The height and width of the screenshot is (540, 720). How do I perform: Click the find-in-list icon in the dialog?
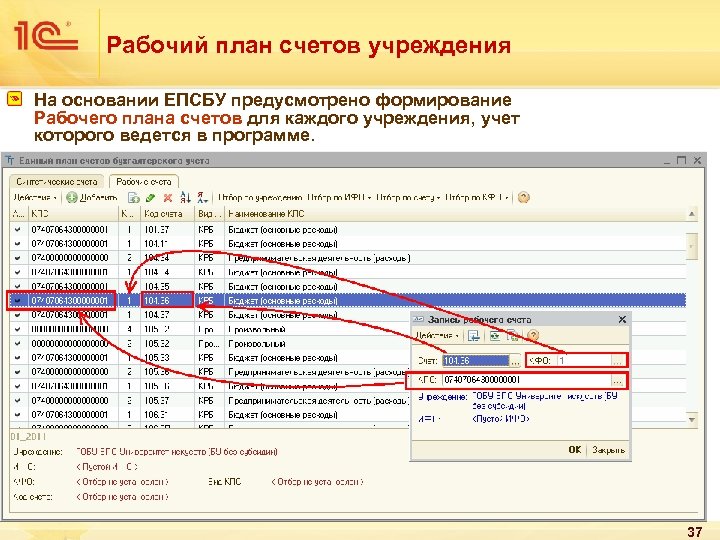[x=473, y=336]
